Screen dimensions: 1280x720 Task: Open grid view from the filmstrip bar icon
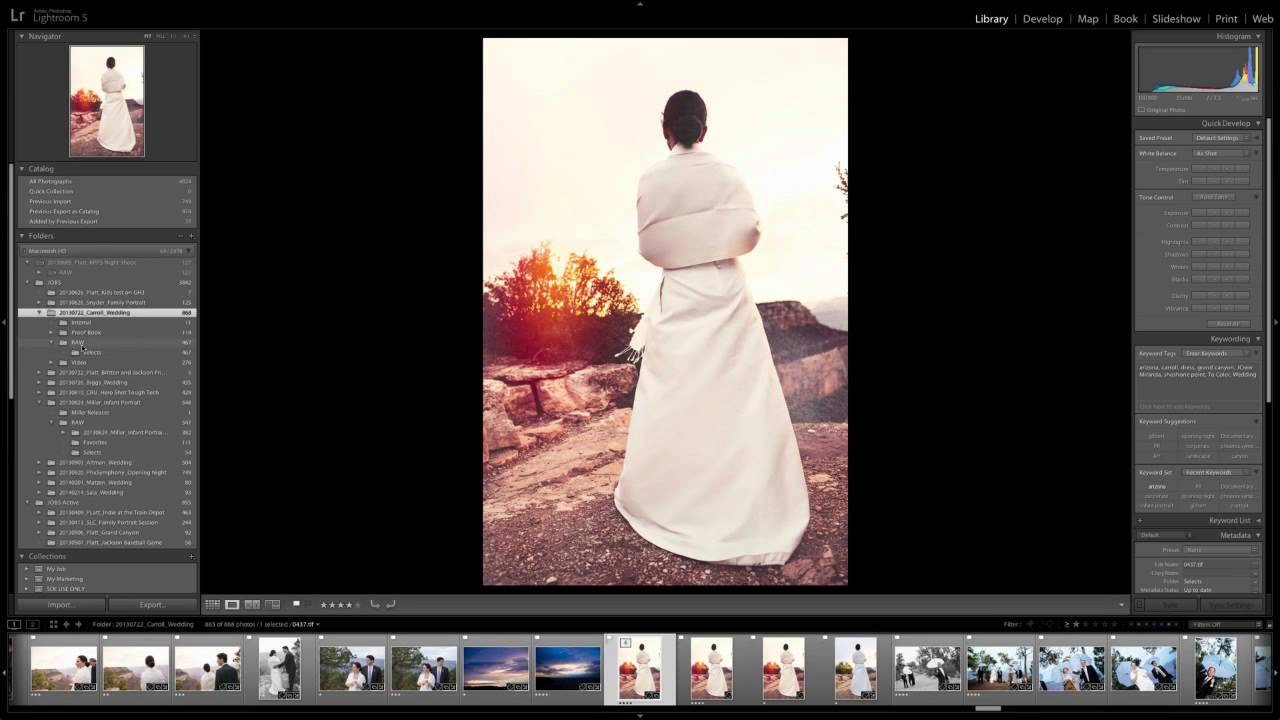(54, 624)
